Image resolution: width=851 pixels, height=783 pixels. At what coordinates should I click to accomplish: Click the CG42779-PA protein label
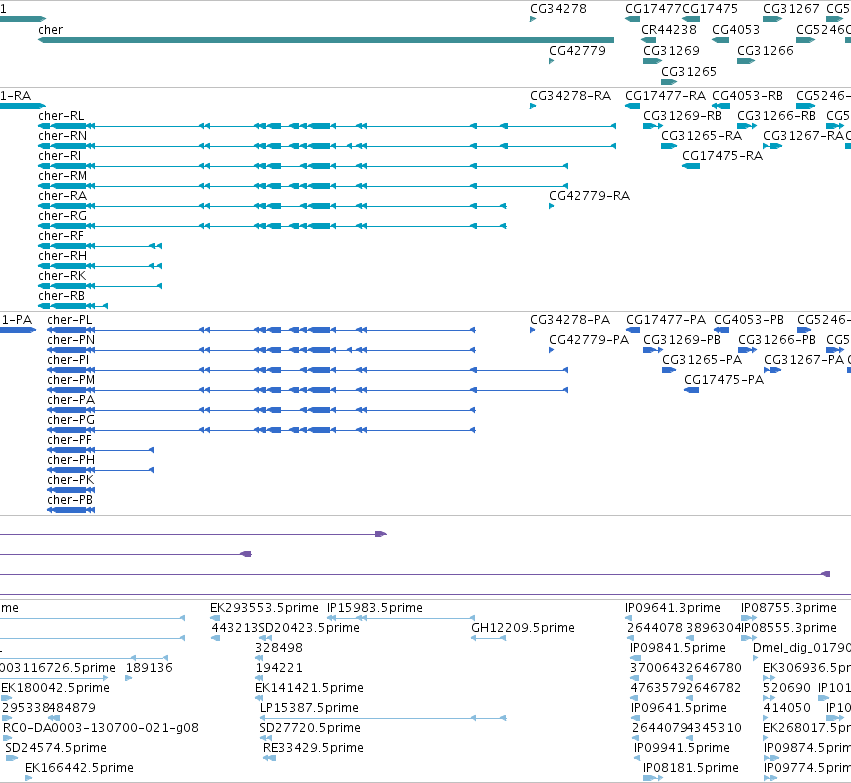click(x=589, y=340)
